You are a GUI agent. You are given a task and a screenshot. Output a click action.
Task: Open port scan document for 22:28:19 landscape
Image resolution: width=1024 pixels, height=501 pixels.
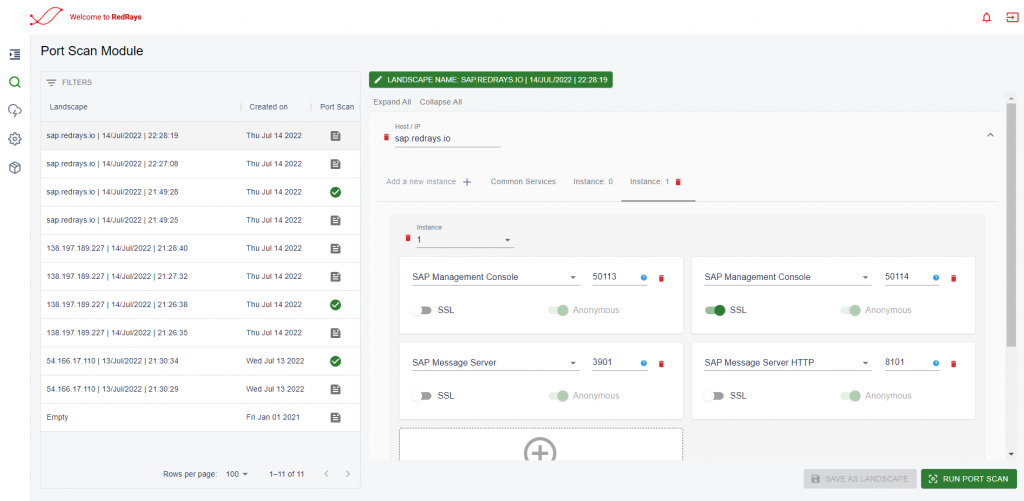click(336, 136)
